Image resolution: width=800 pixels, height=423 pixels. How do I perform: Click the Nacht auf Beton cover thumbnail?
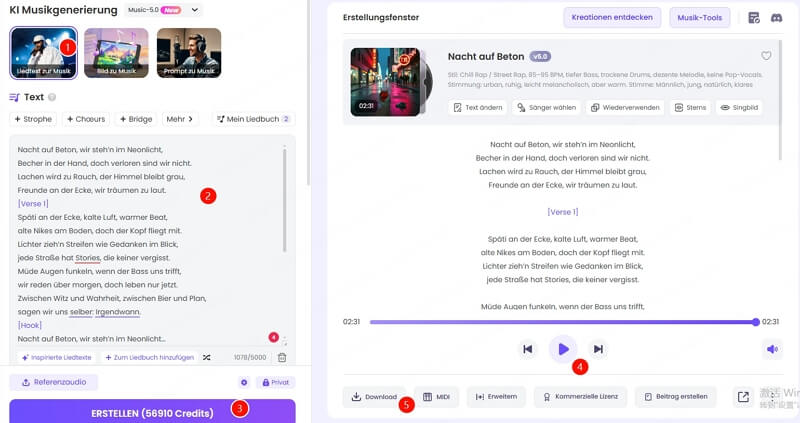[x=384, y=81]
